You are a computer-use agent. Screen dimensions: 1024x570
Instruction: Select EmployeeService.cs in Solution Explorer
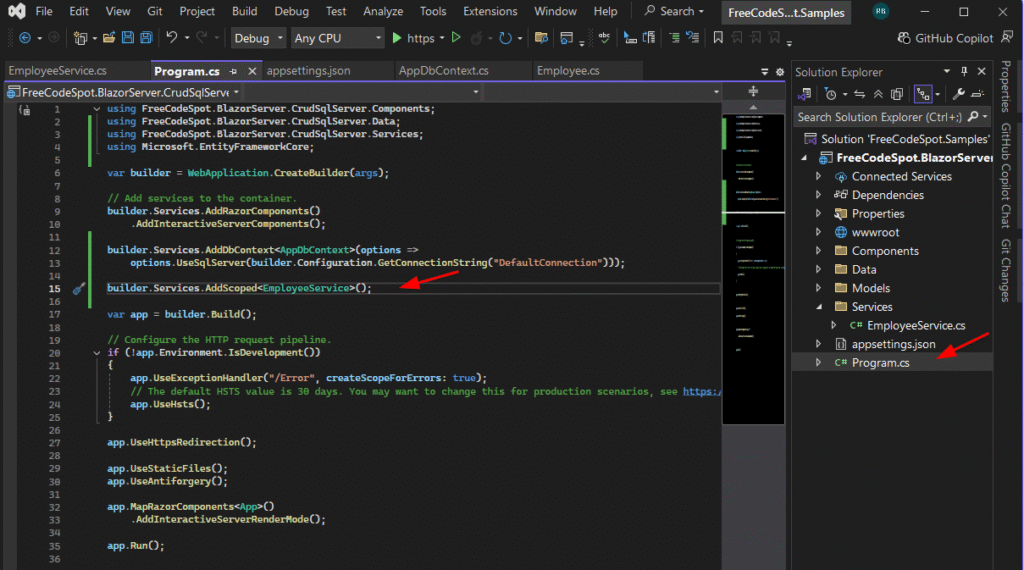click(915, 325)
